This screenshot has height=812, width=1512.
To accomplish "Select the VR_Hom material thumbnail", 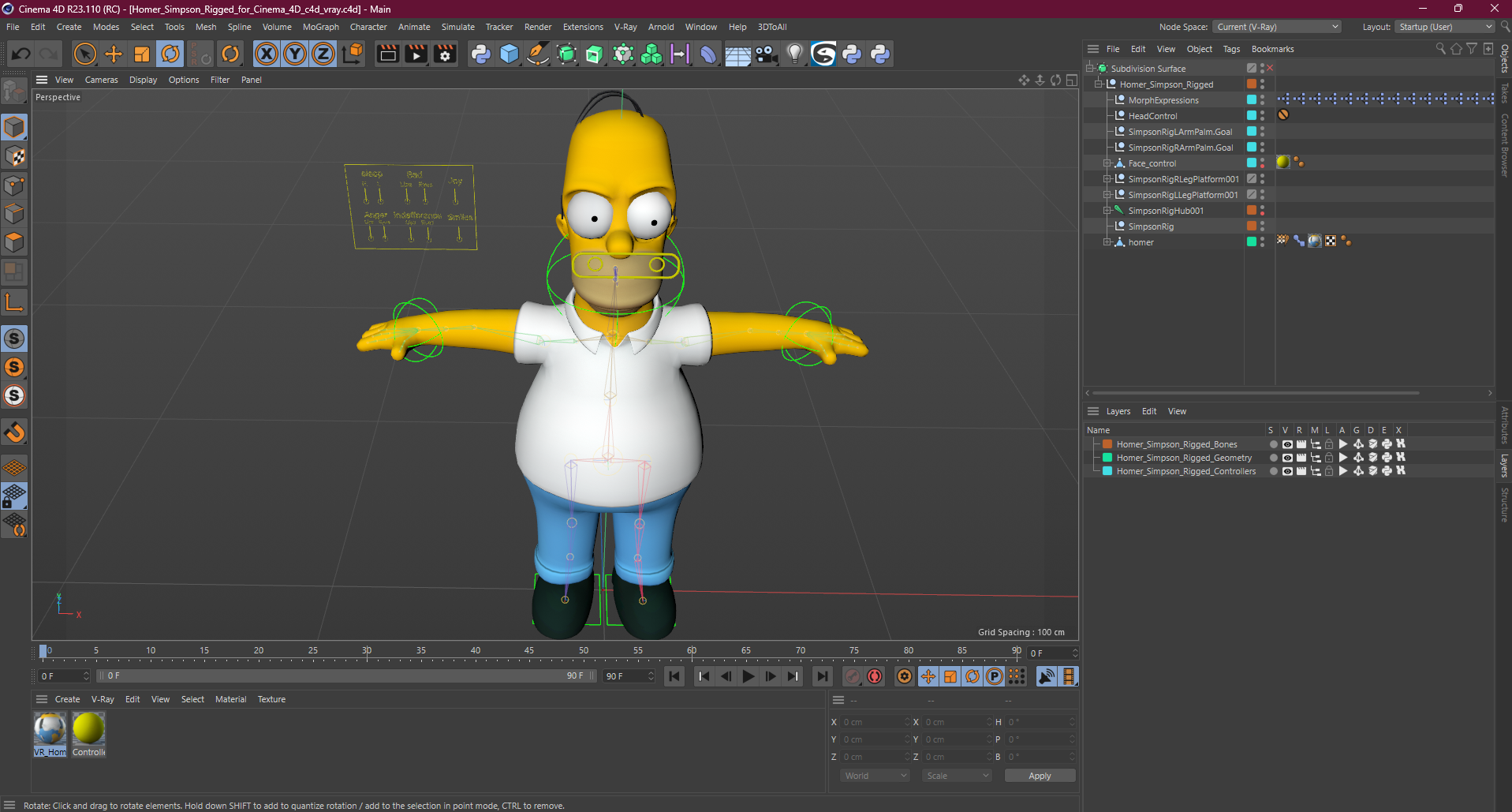I will click(50, 734).
